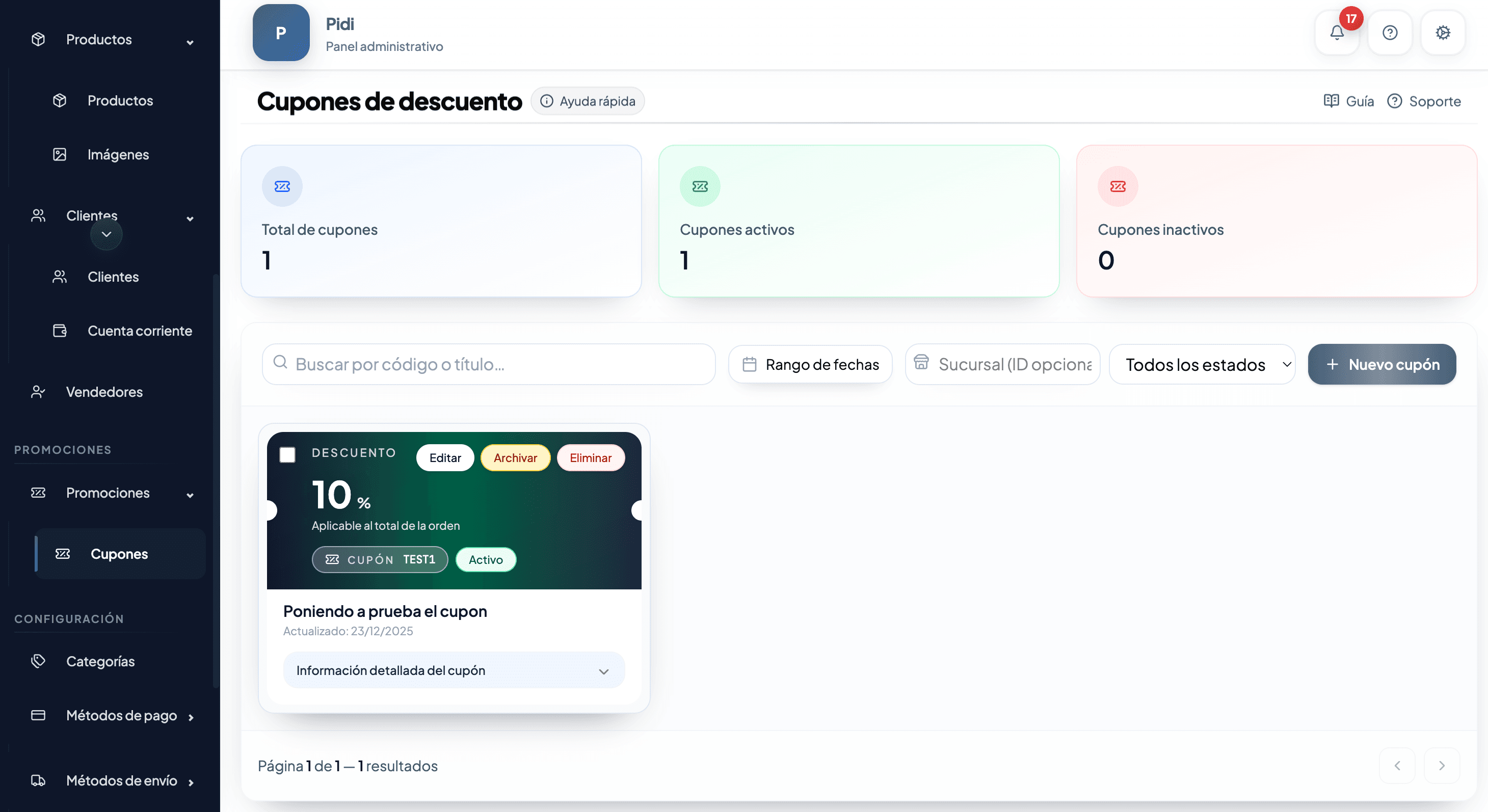Select Promociones in the sidebar menu

coord(108,493)
